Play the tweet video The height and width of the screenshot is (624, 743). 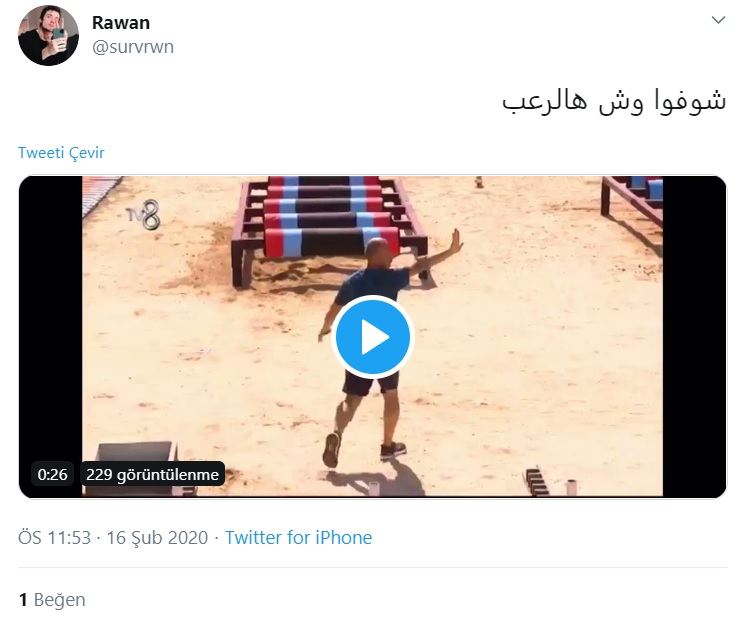[372, 337]
